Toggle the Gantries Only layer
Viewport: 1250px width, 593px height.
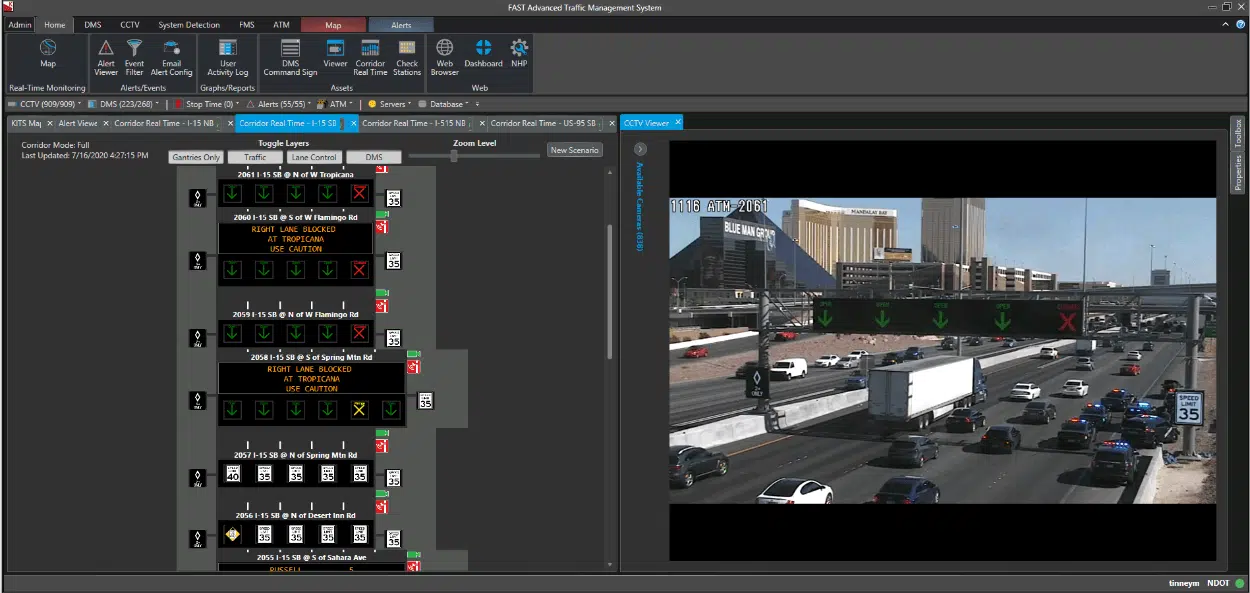click(197, 157)
